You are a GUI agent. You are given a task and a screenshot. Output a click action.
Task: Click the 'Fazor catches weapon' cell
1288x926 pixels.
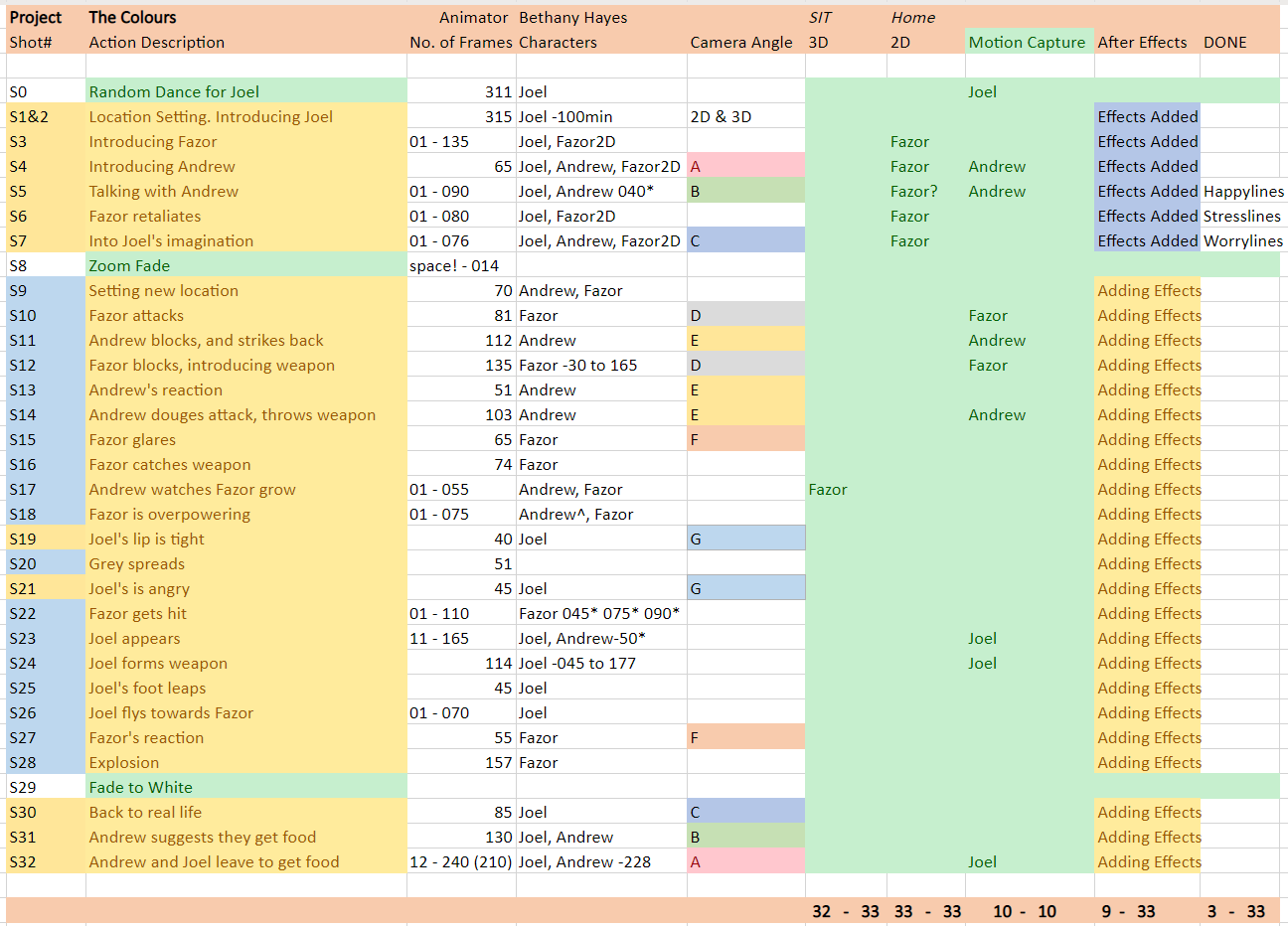(246, 464)
